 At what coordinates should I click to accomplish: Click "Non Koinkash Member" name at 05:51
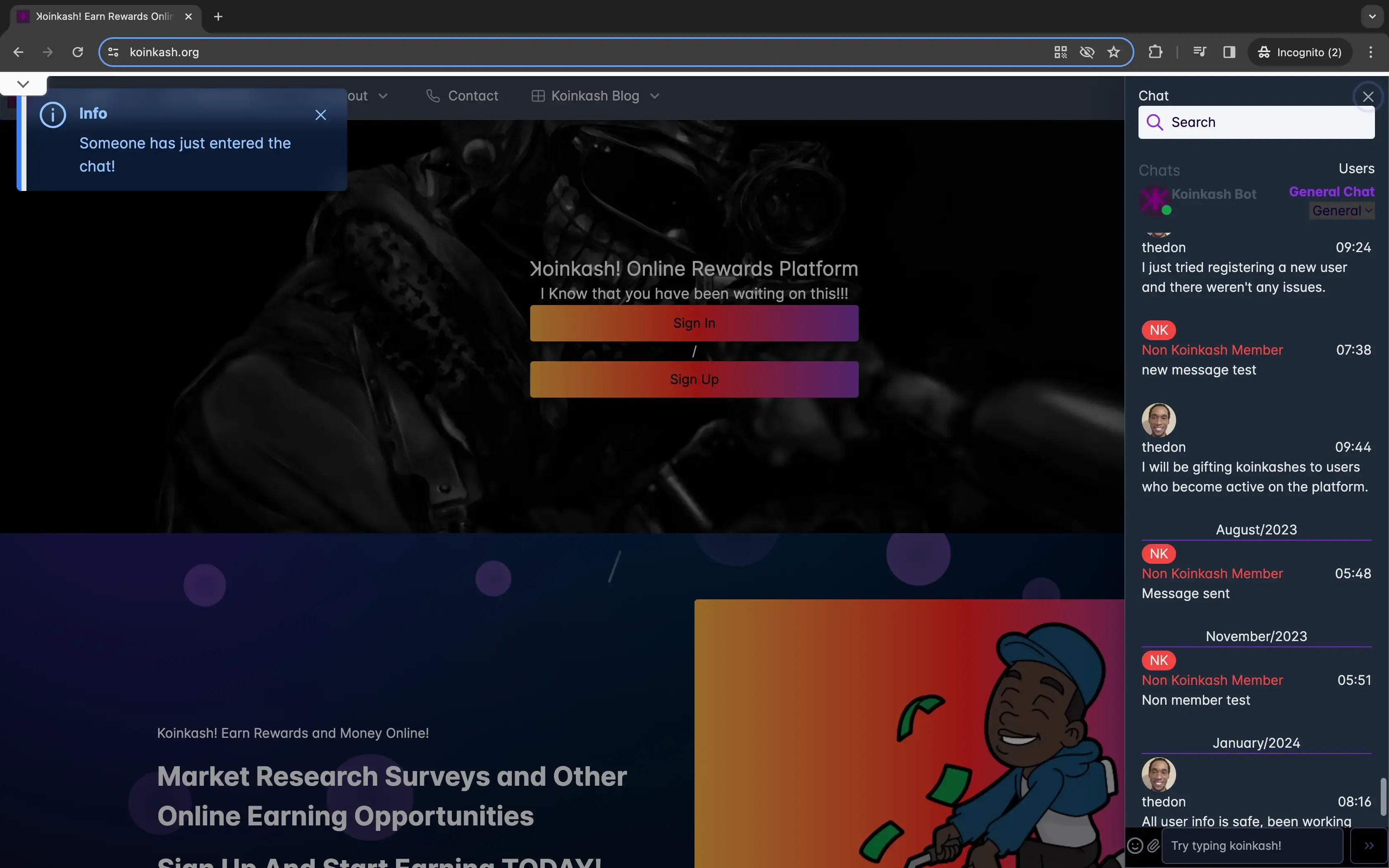pyautogui.click(x=1212, y=681)
